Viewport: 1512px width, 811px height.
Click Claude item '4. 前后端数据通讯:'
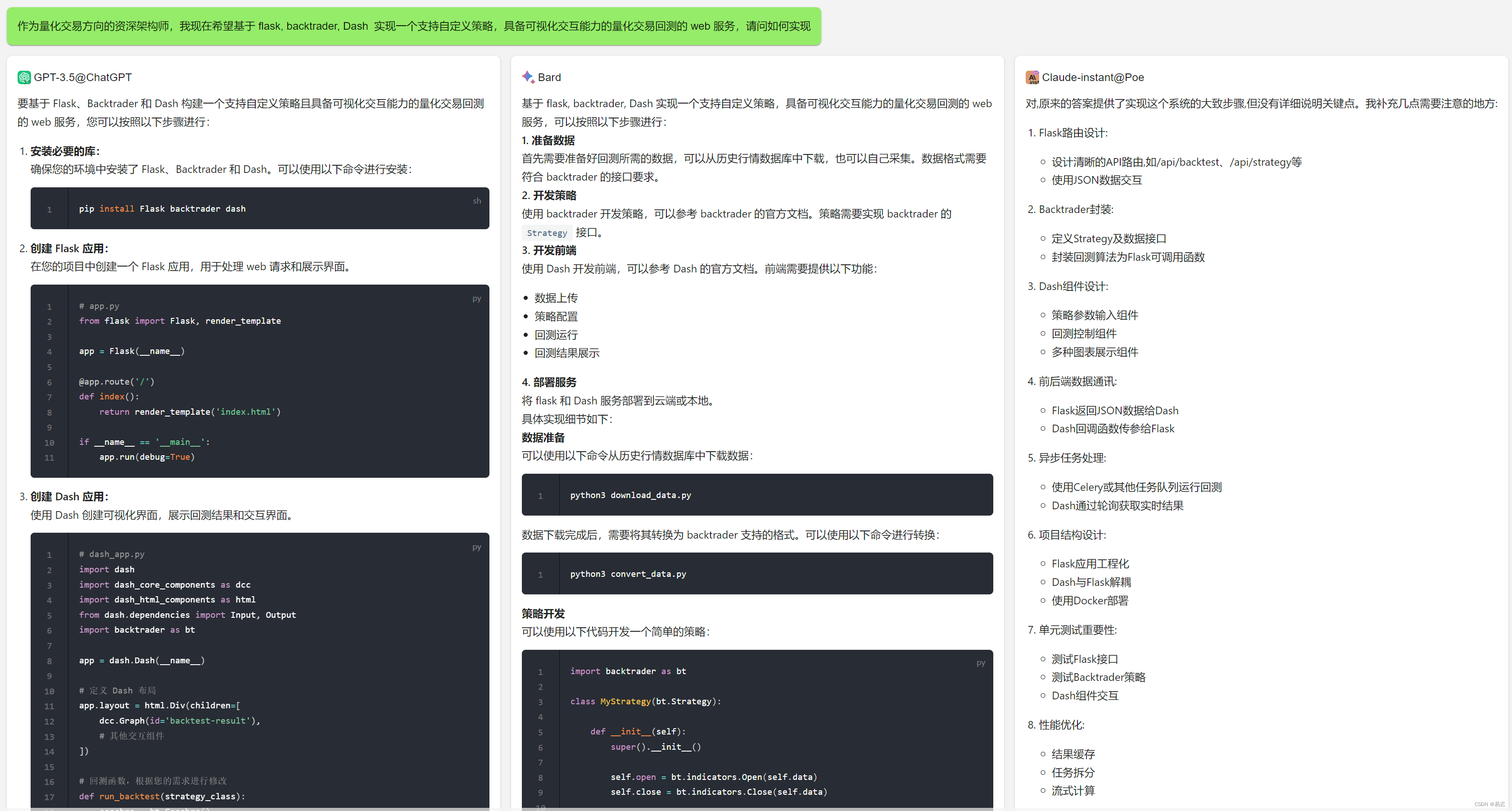[1072, 382]
